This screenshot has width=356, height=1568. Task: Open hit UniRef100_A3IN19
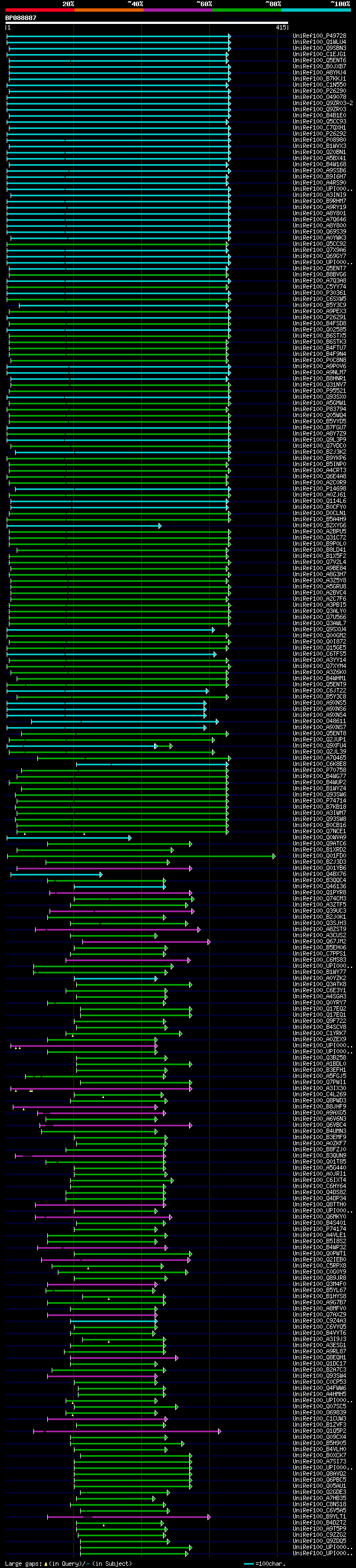point(319,195)
